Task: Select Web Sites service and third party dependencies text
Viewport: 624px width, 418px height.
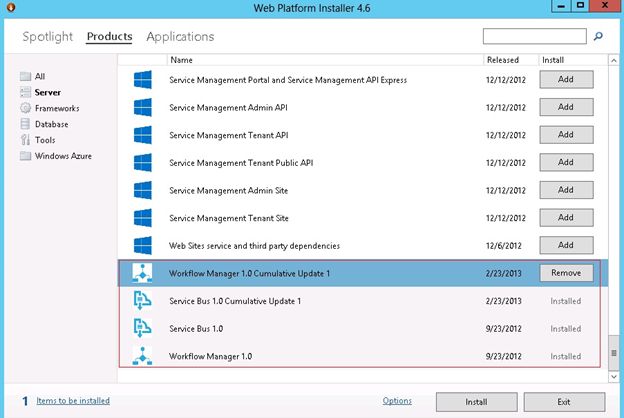Action: pyautogui.click(x=254, y=246)
